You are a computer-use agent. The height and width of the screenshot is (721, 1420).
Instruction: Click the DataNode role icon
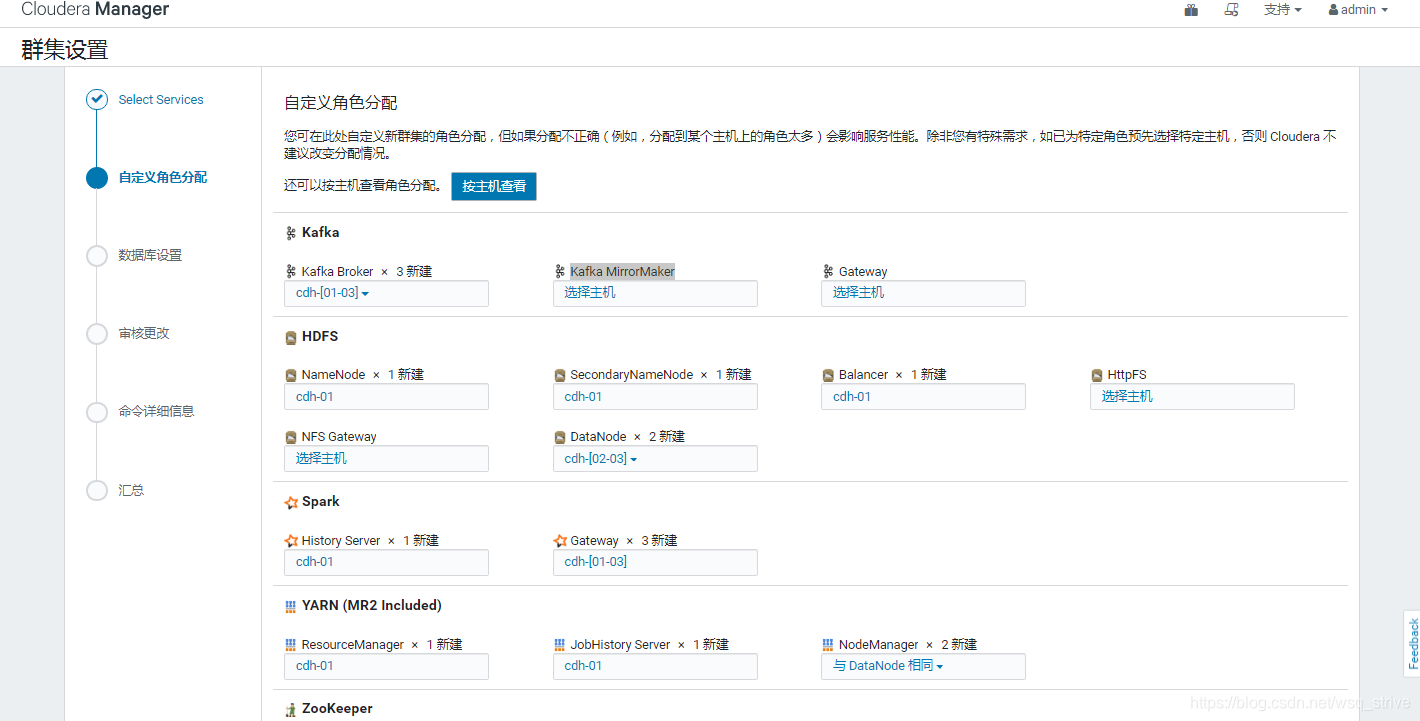(560, 438)
